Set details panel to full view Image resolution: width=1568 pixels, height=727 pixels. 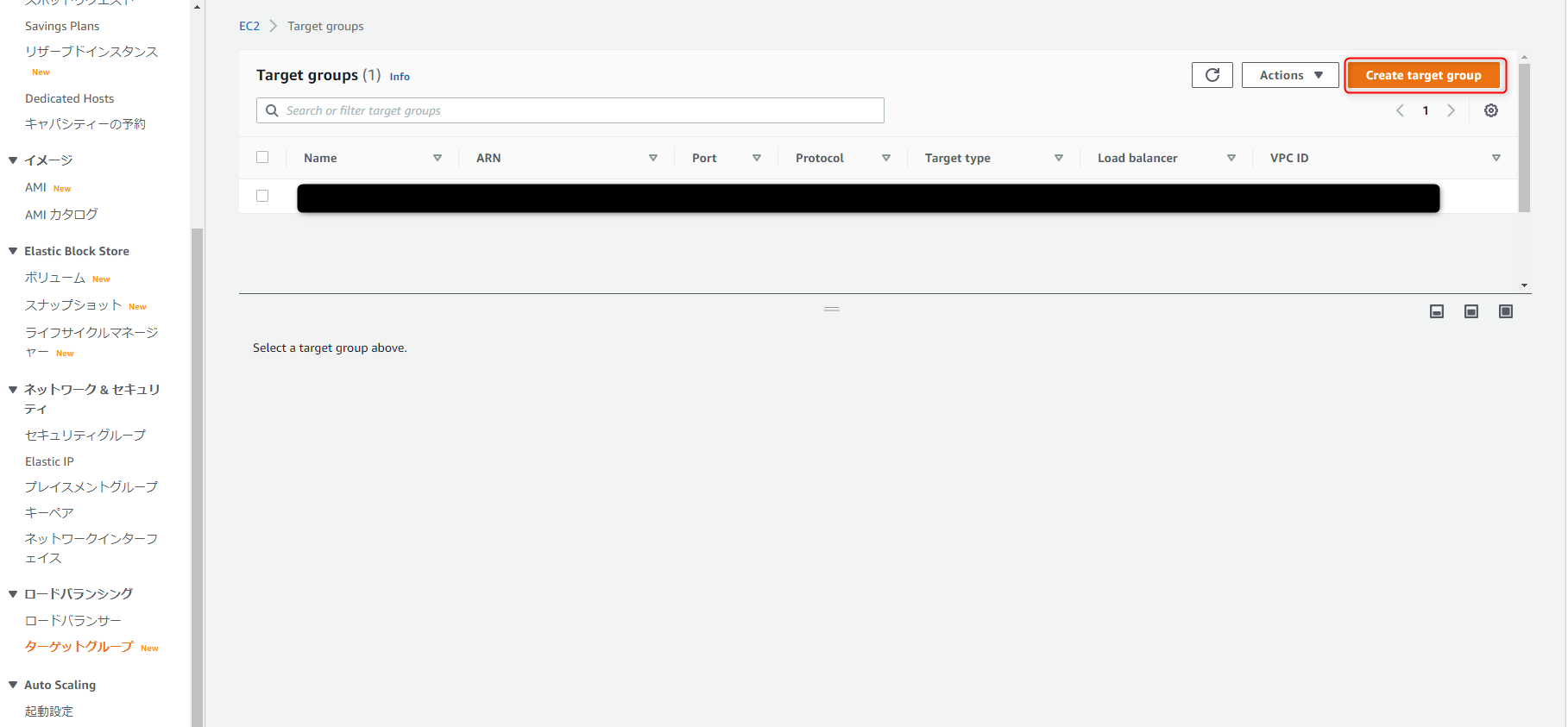[1506, 311]
